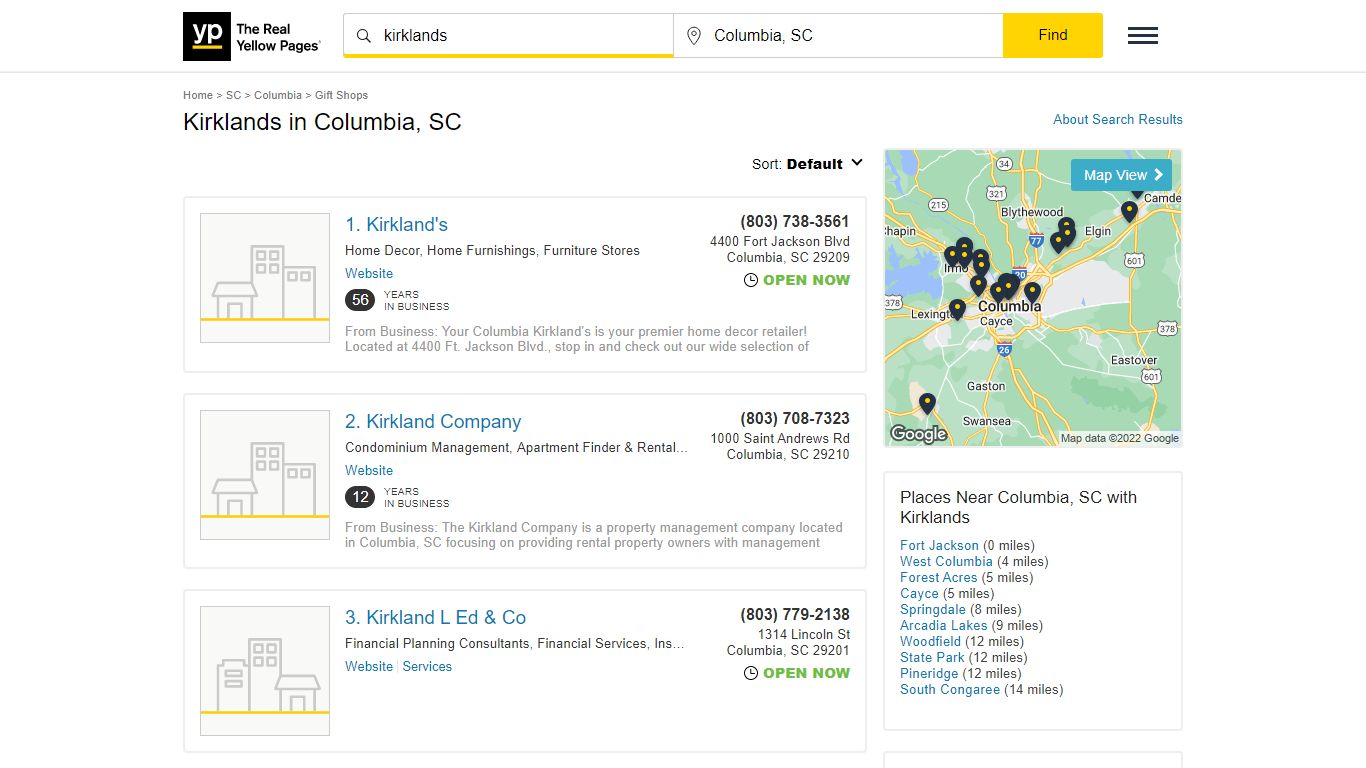This screenshot has width=1366, height=768.
Task: Visit Website link for Kirkland L Ed & Co
Action: (x=369, y=666)
